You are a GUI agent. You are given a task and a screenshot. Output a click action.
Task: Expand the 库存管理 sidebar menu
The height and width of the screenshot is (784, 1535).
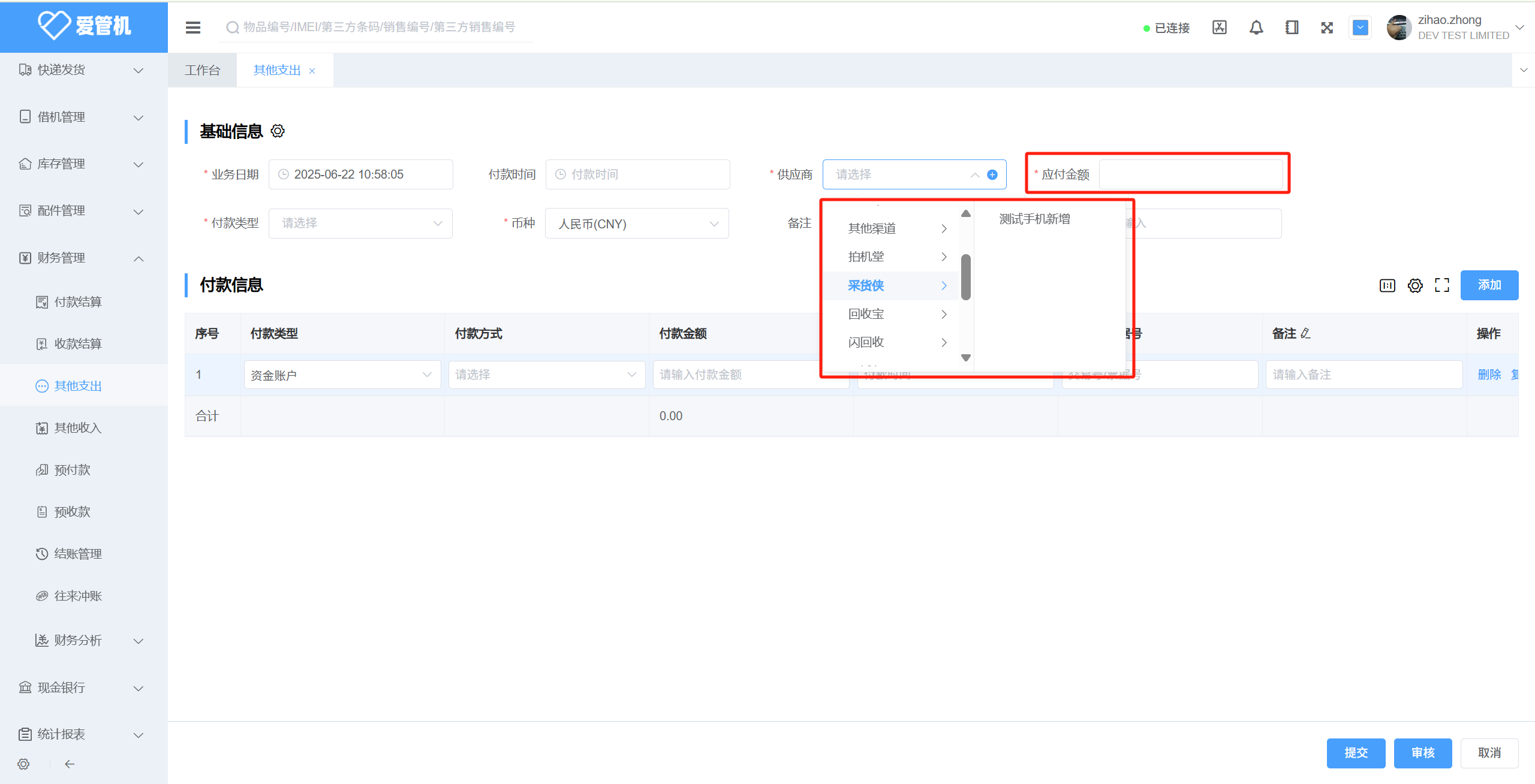click(84, 164)
